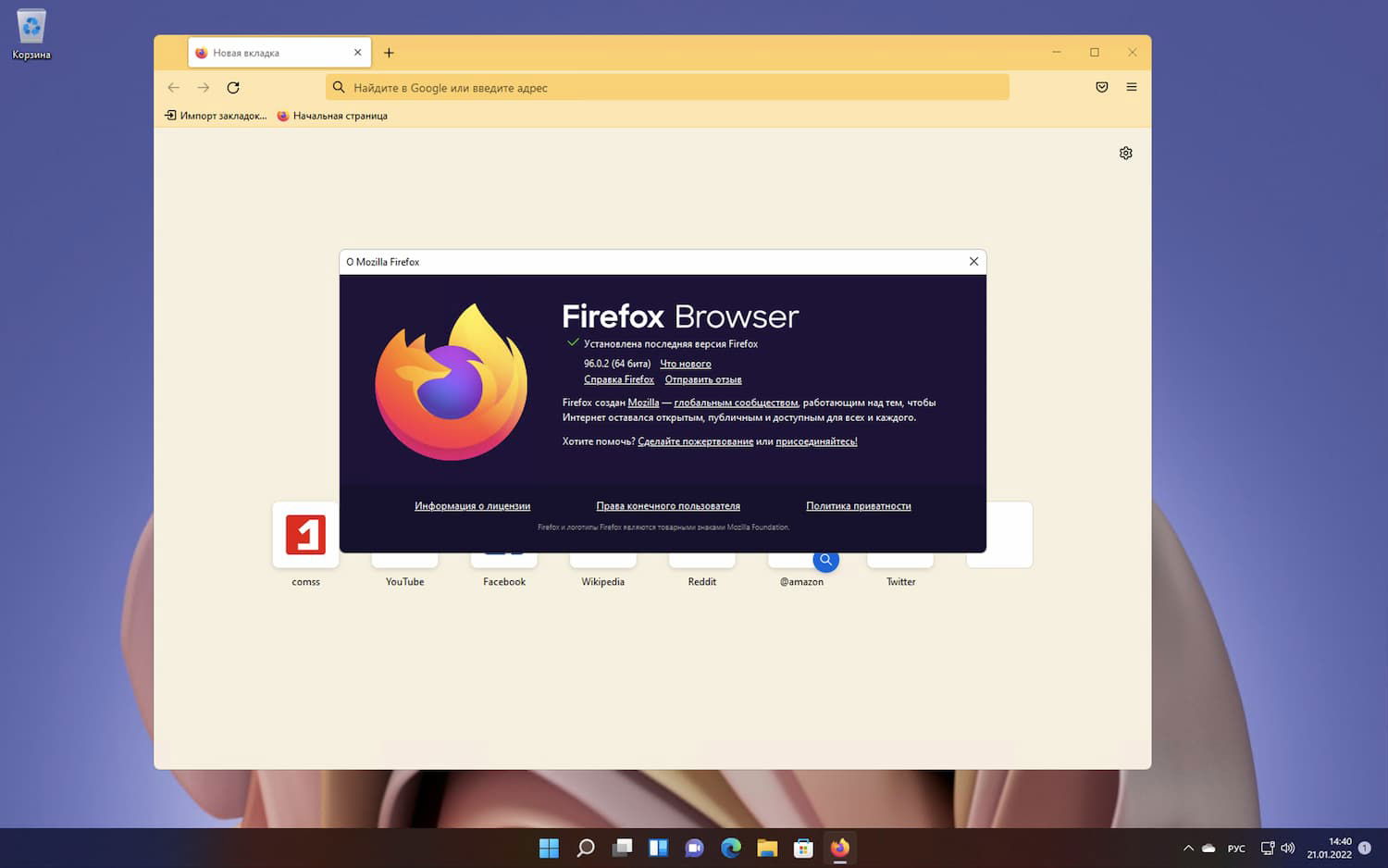1388x868 pixels.
Task: Open the Twitter shortcut
Action: click(900, 572)
